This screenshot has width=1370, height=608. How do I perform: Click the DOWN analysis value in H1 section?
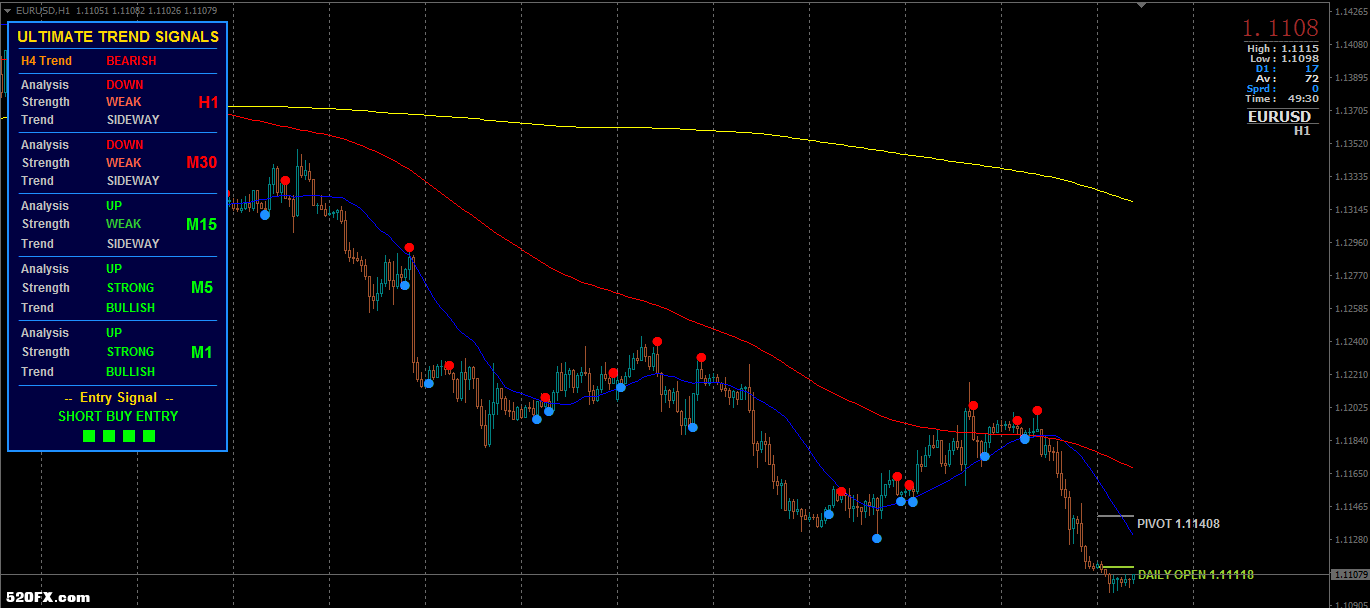(125, 85)
